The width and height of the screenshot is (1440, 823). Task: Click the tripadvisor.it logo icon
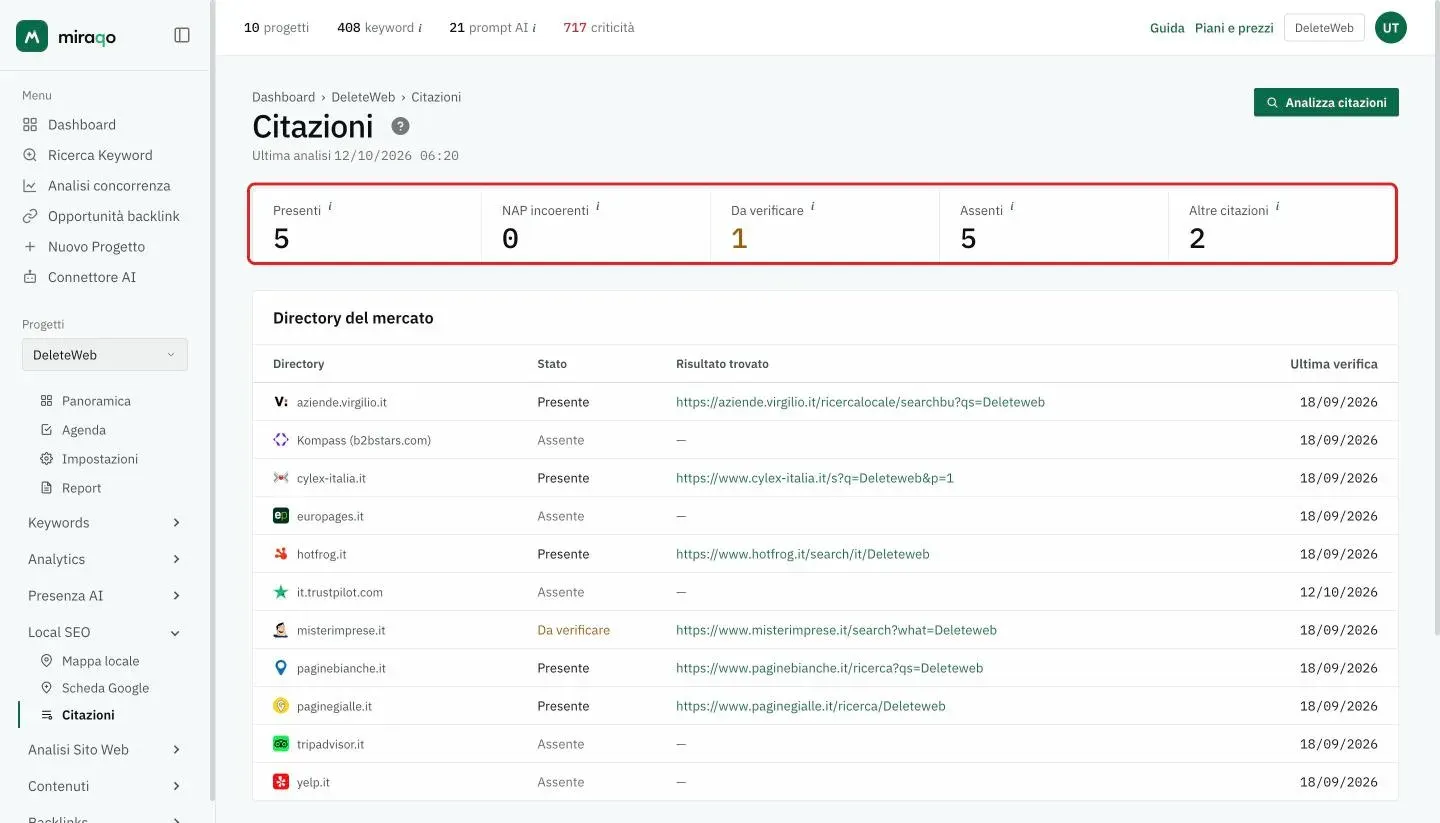281,744
